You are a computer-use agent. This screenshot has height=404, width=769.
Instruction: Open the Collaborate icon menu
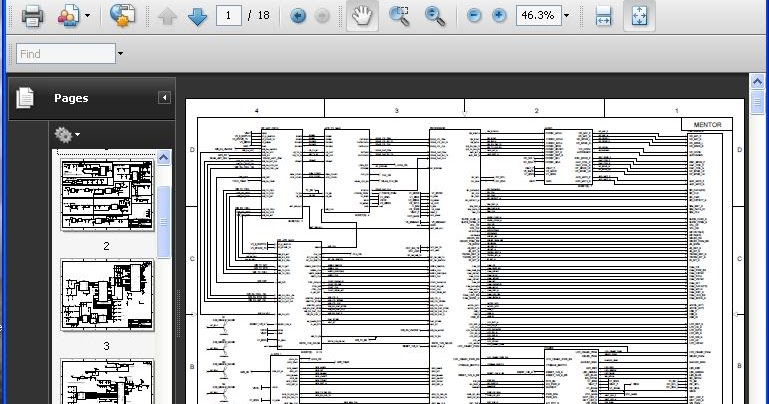tap(68, 16)
